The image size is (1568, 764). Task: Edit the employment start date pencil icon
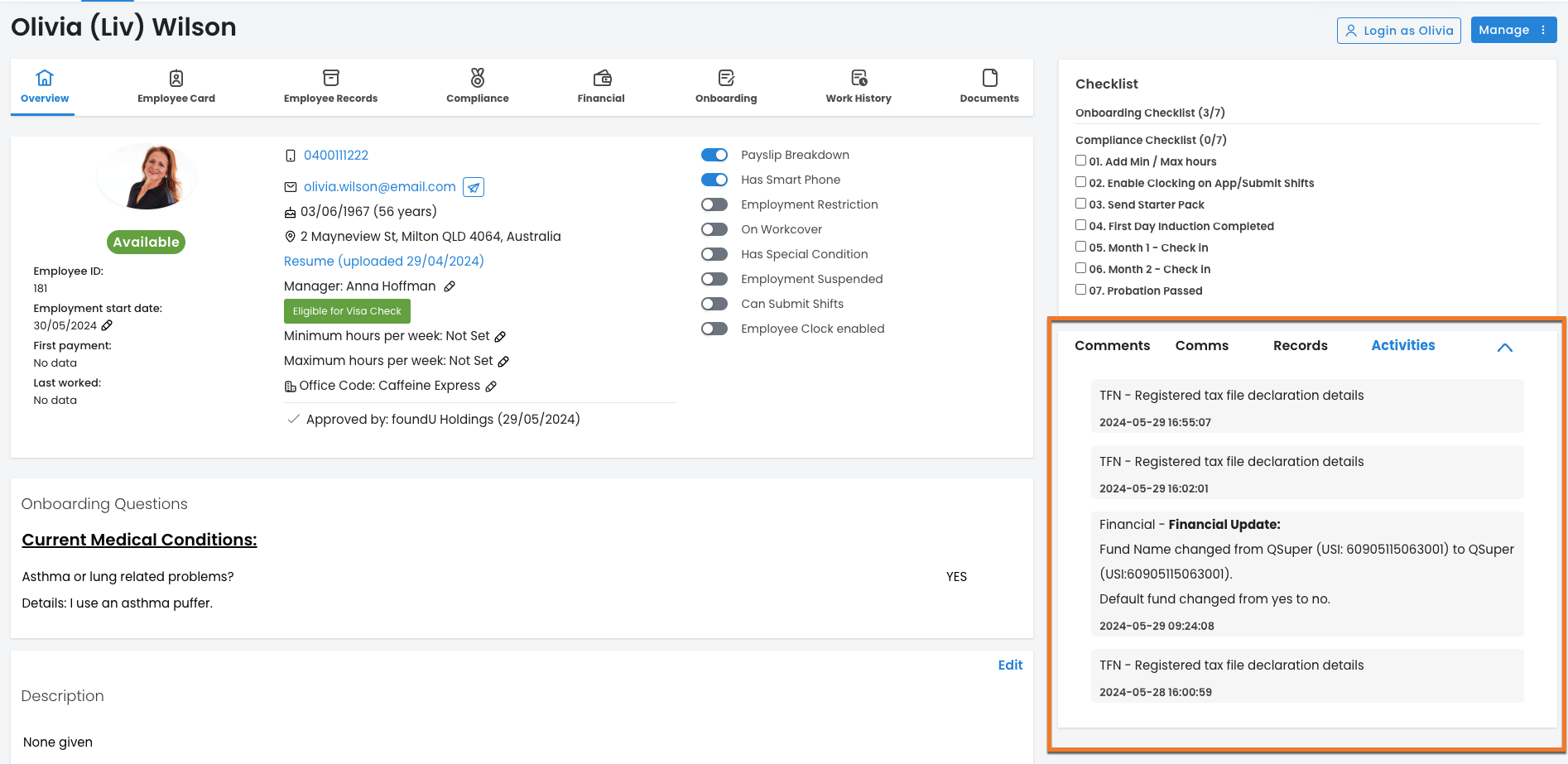coord(107,325)
